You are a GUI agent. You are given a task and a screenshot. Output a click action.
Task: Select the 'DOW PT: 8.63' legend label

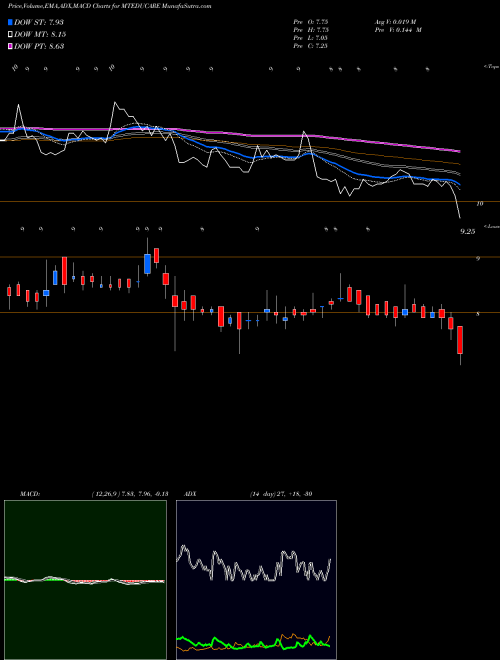pyautogui.click(x=39, y=46)
